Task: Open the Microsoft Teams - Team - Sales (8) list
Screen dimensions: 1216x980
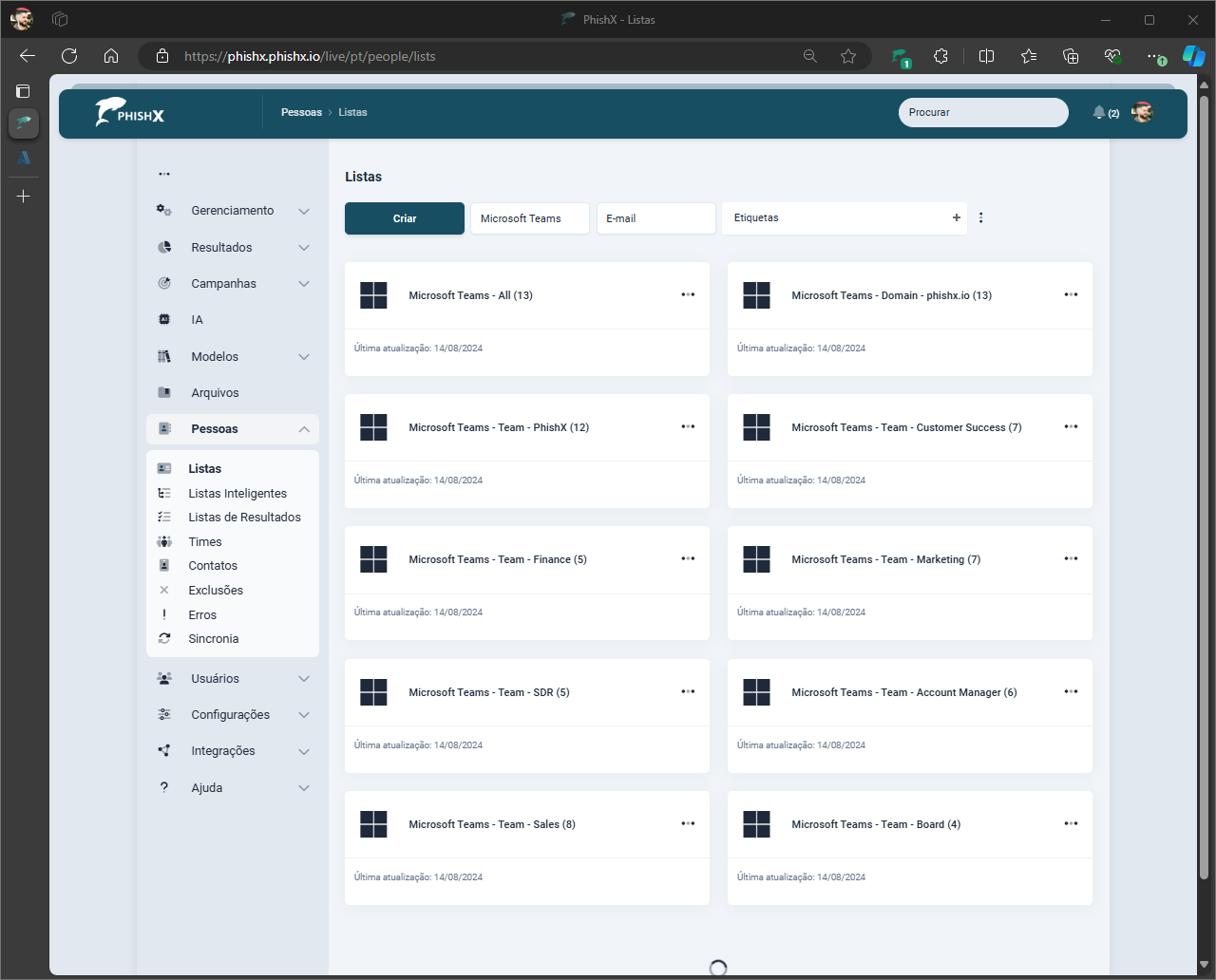Action: click(x=492, y=824)
